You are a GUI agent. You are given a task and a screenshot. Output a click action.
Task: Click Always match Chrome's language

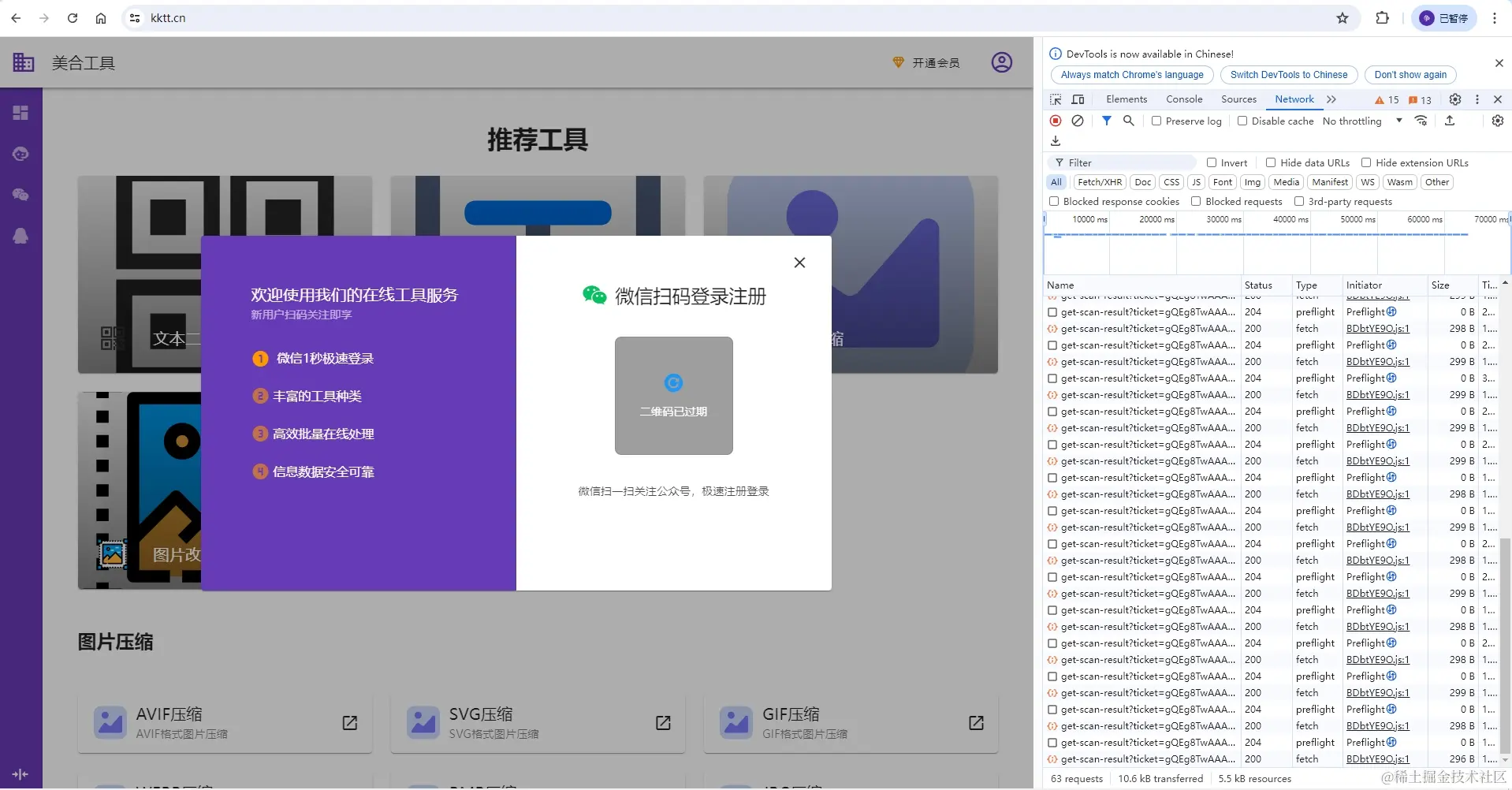1132,75
